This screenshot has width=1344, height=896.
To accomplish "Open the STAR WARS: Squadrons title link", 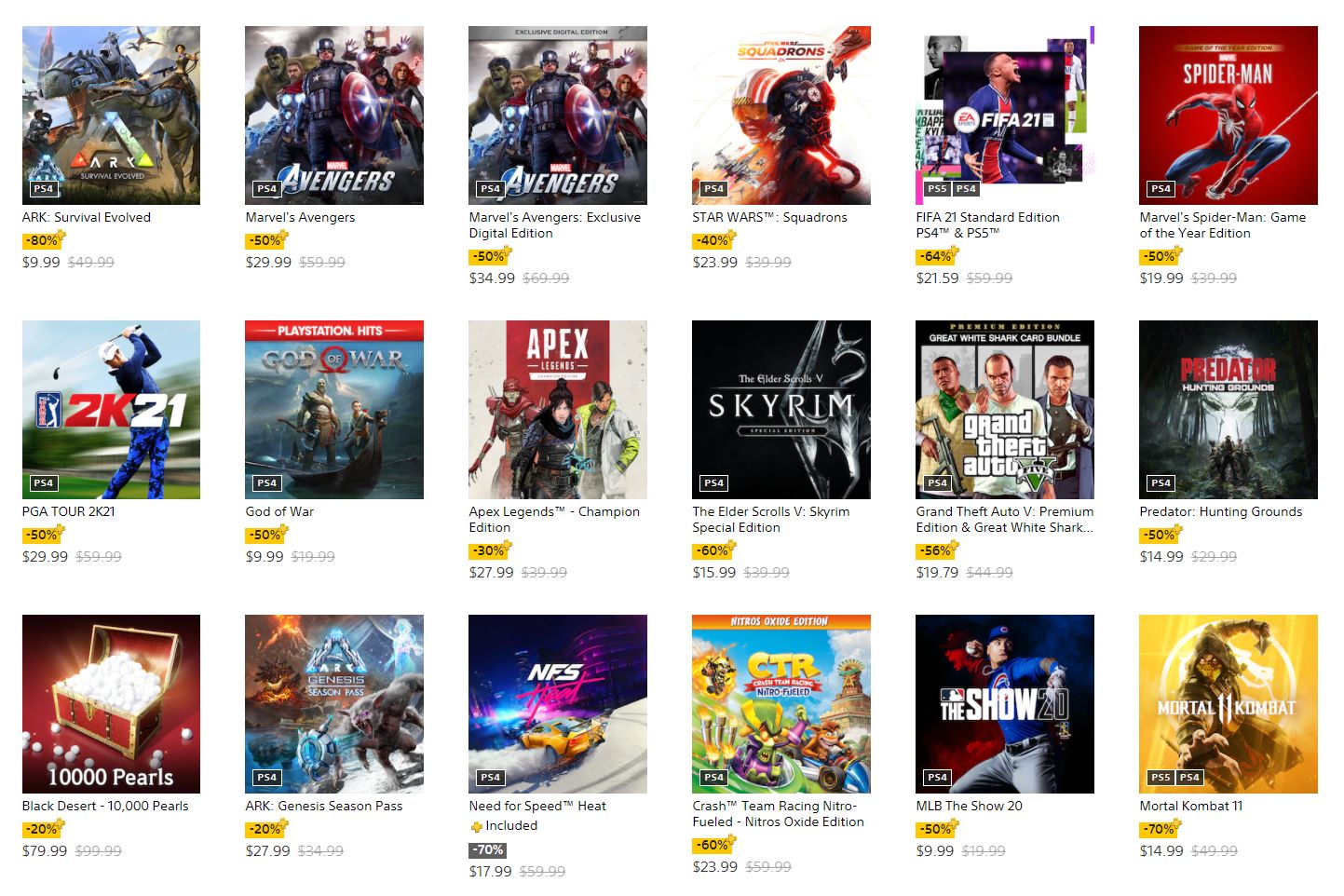I will [769, 217].
